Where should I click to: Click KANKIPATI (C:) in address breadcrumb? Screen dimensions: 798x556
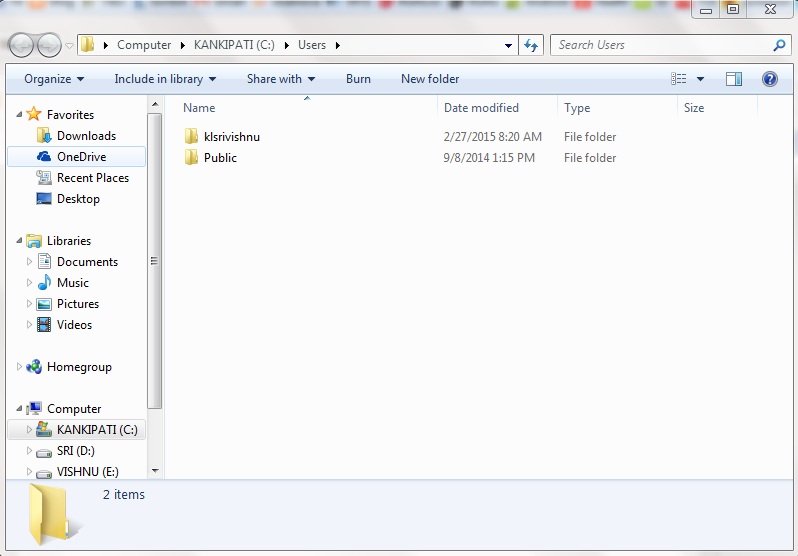(x=234, y=45)
